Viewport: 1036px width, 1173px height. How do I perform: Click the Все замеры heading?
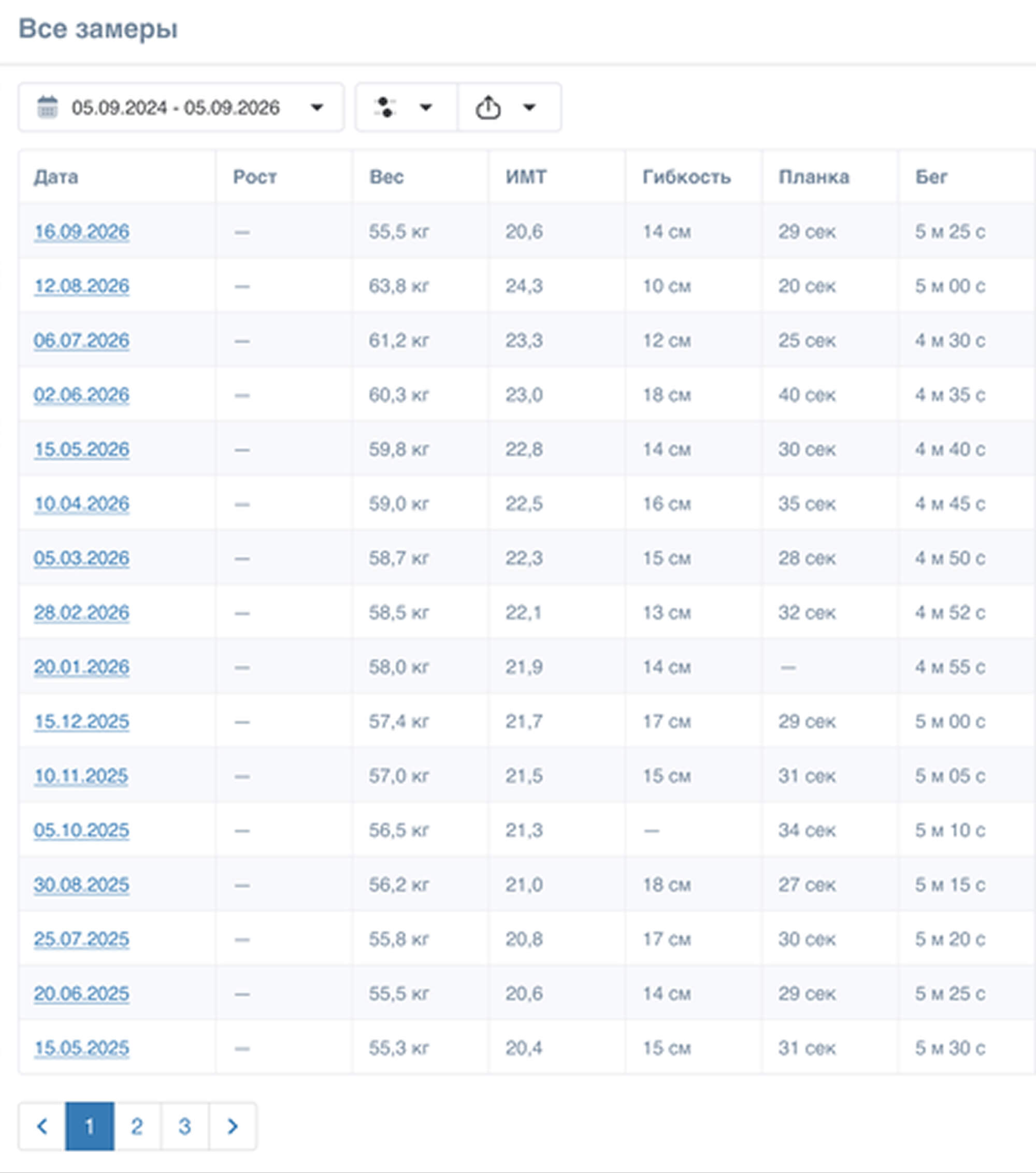point(98,28)
